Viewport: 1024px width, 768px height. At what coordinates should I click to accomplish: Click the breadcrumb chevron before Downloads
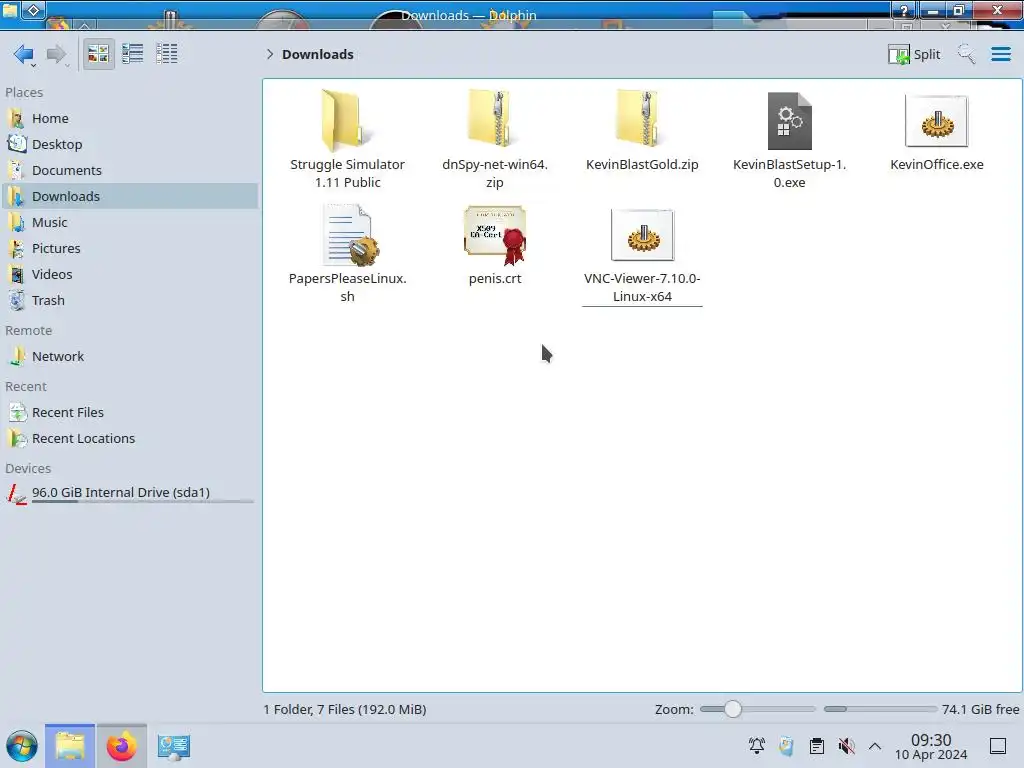[270, 54]
